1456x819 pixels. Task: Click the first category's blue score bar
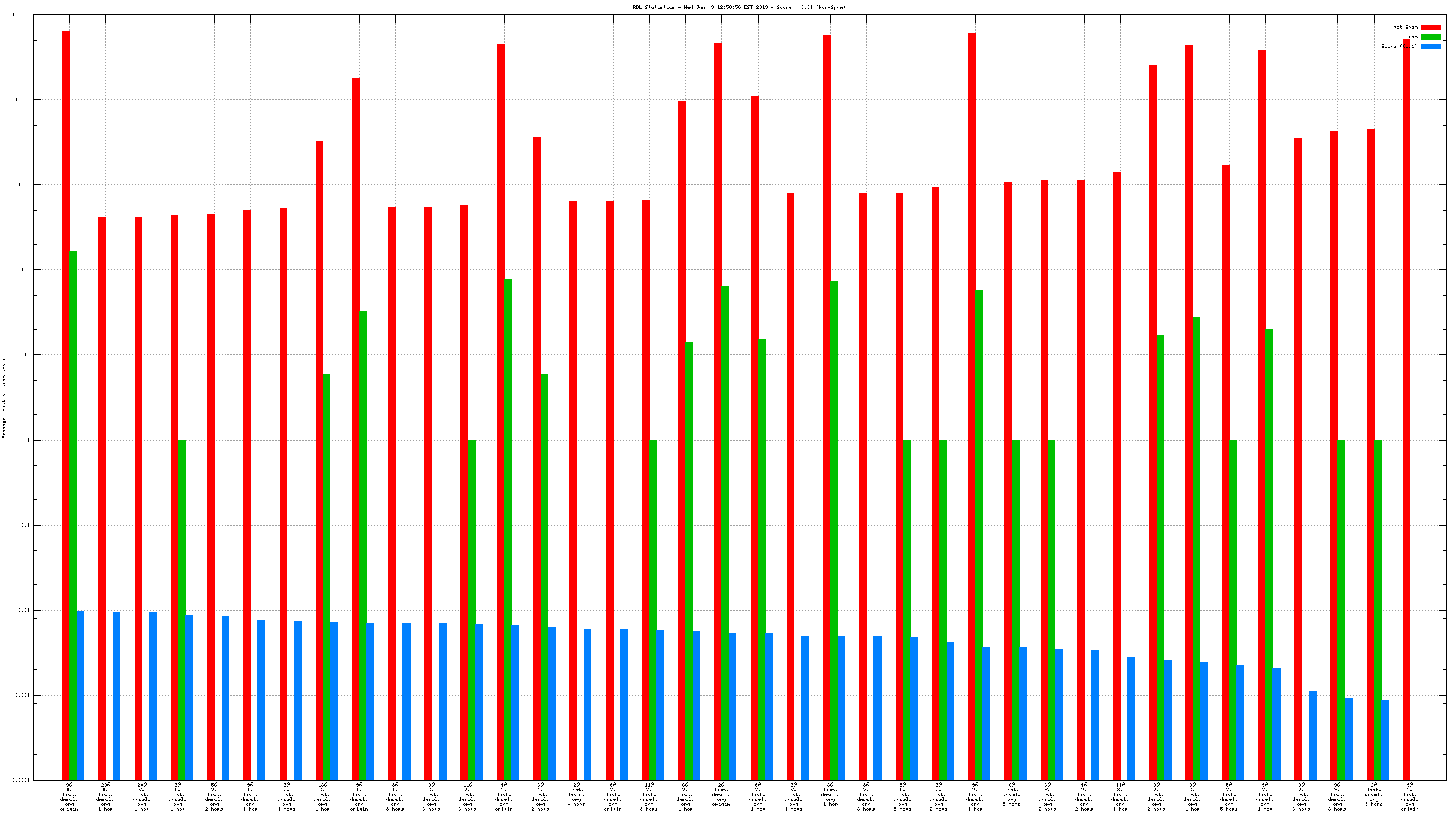[x=80, y=694]
